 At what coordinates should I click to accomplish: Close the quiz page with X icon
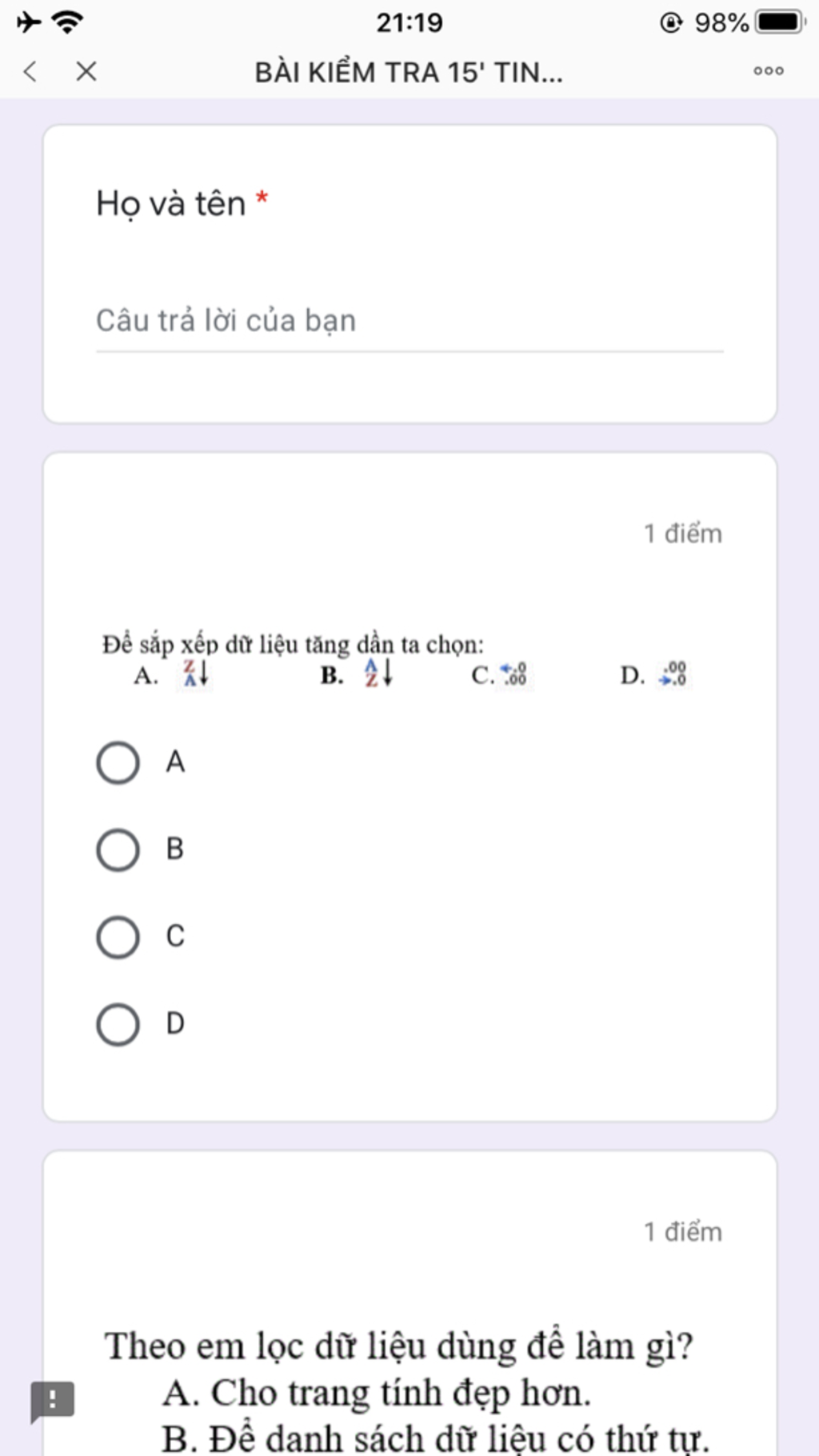click(x=86, y=71)
